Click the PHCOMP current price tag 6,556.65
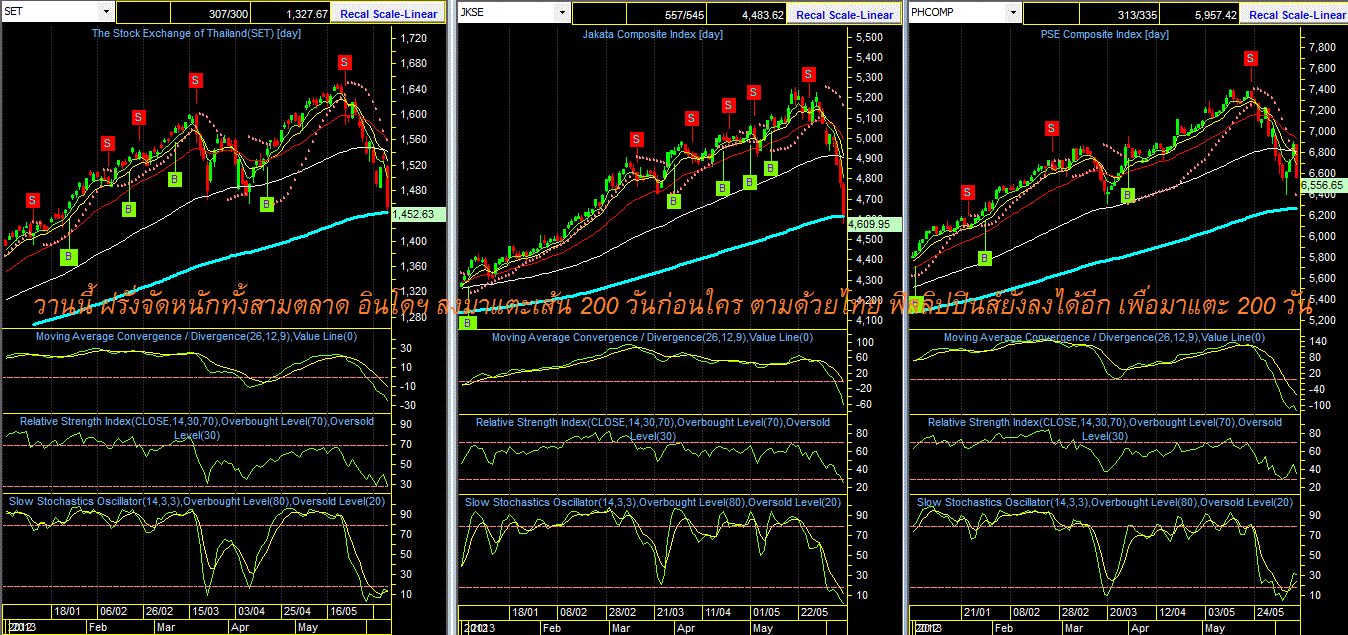The height and width of the screenshot is (635, 1348). (x=1323, y=186)
